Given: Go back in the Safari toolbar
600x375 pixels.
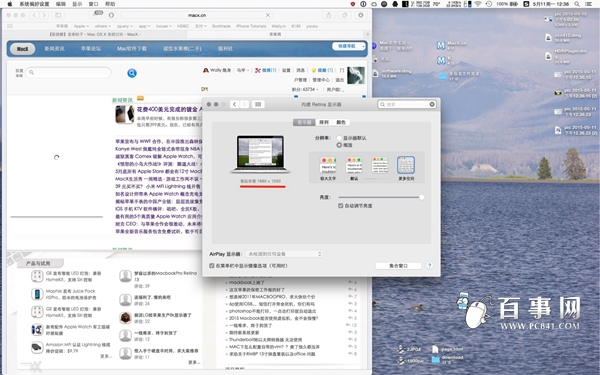Looking at the screenshot, I should 34,15.
